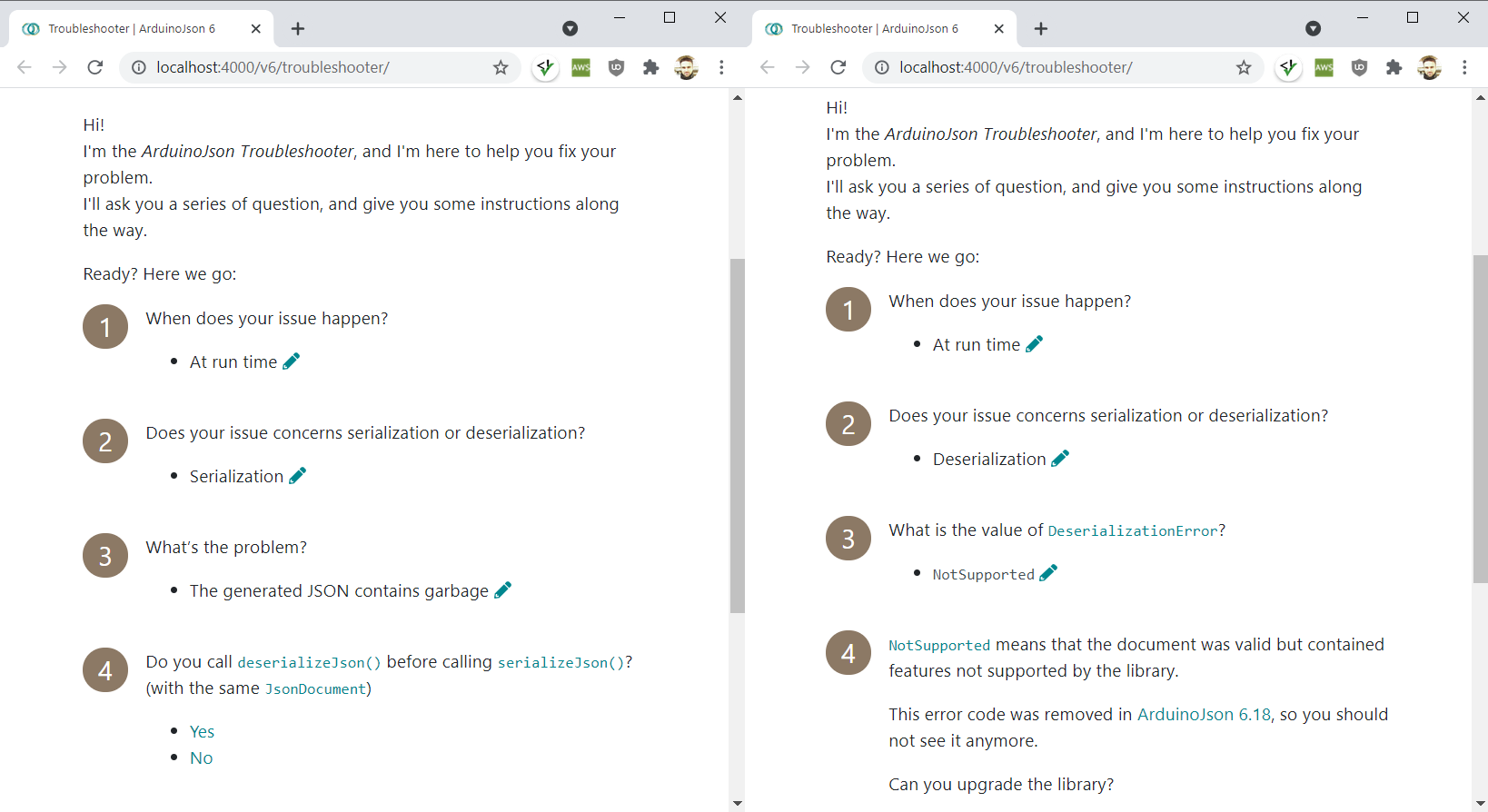Image resolution: width=1488 pixels, height=812 pixels.
Task: Open the AWS extension in left window
Action: [580, 67]
